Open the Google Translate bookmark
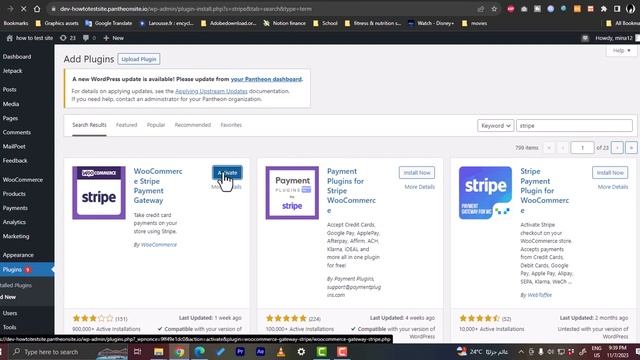Viewport: 640px width, 360px height. [109, 23]
